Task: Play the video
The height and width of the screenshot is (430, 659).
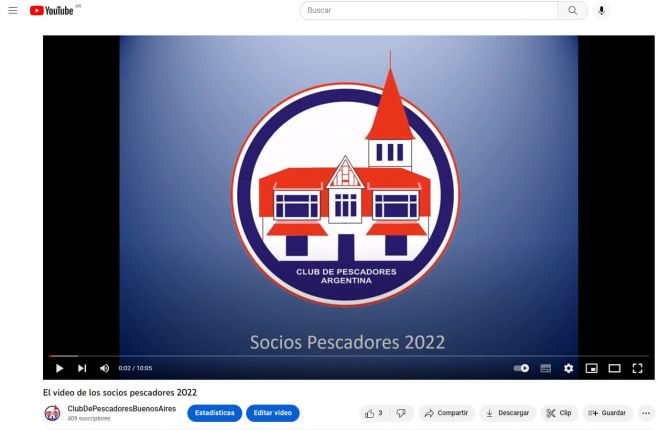Action: click(x=59, y=368)
